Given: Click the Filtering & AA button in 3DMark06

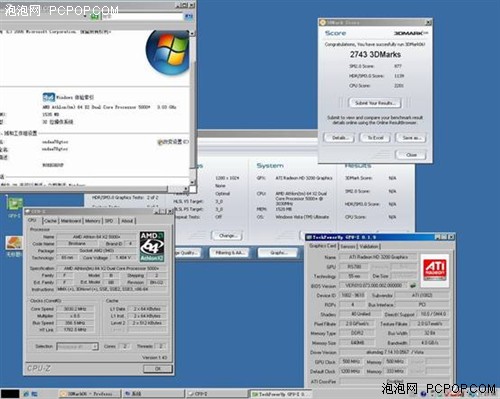Looking at the screenshot, I should tap(230, 253).
